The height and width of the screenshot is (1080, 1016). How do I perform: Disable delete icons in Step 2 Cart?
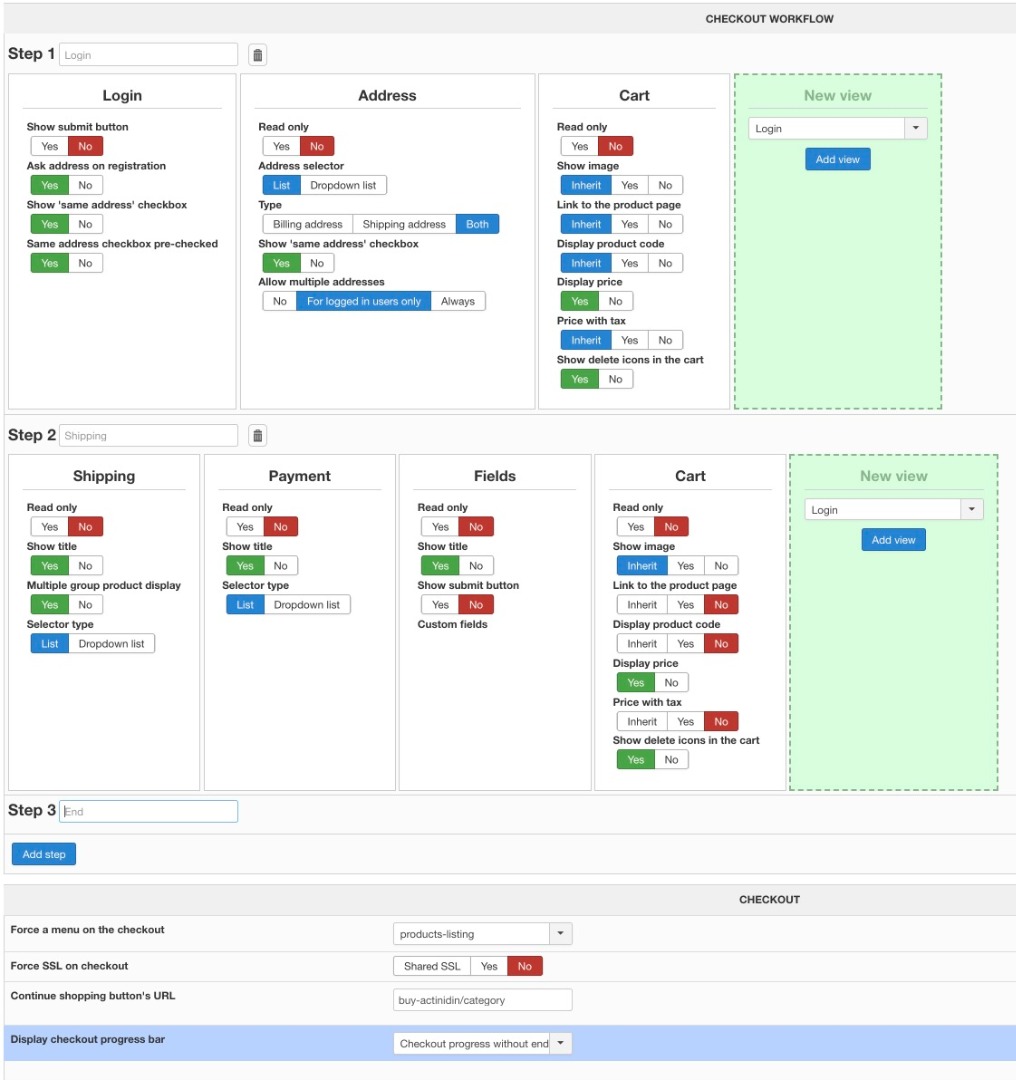(672, 760)
